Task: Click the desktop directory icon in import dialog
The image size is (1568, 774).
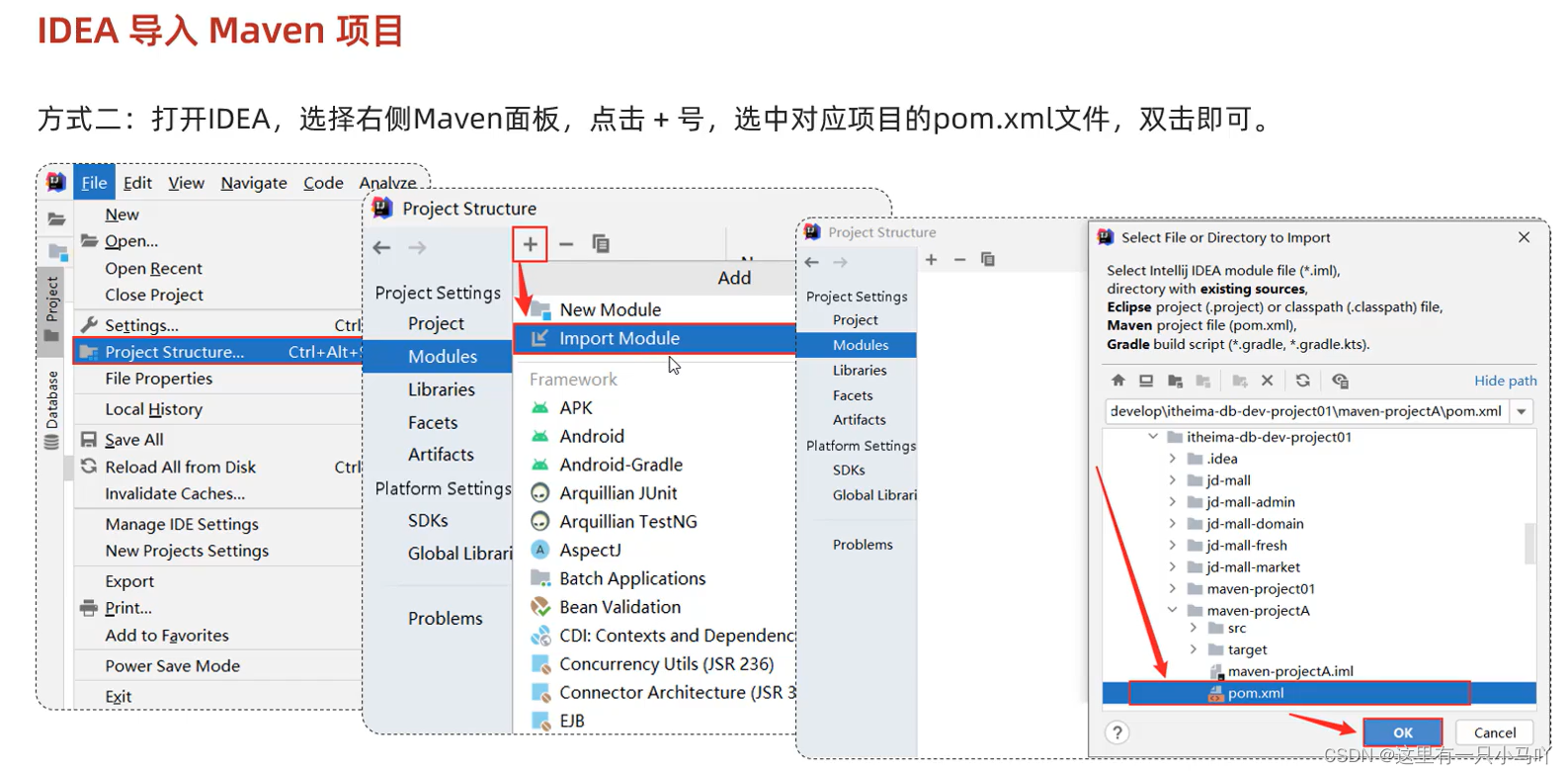Action: click(x=1146, y=381)
